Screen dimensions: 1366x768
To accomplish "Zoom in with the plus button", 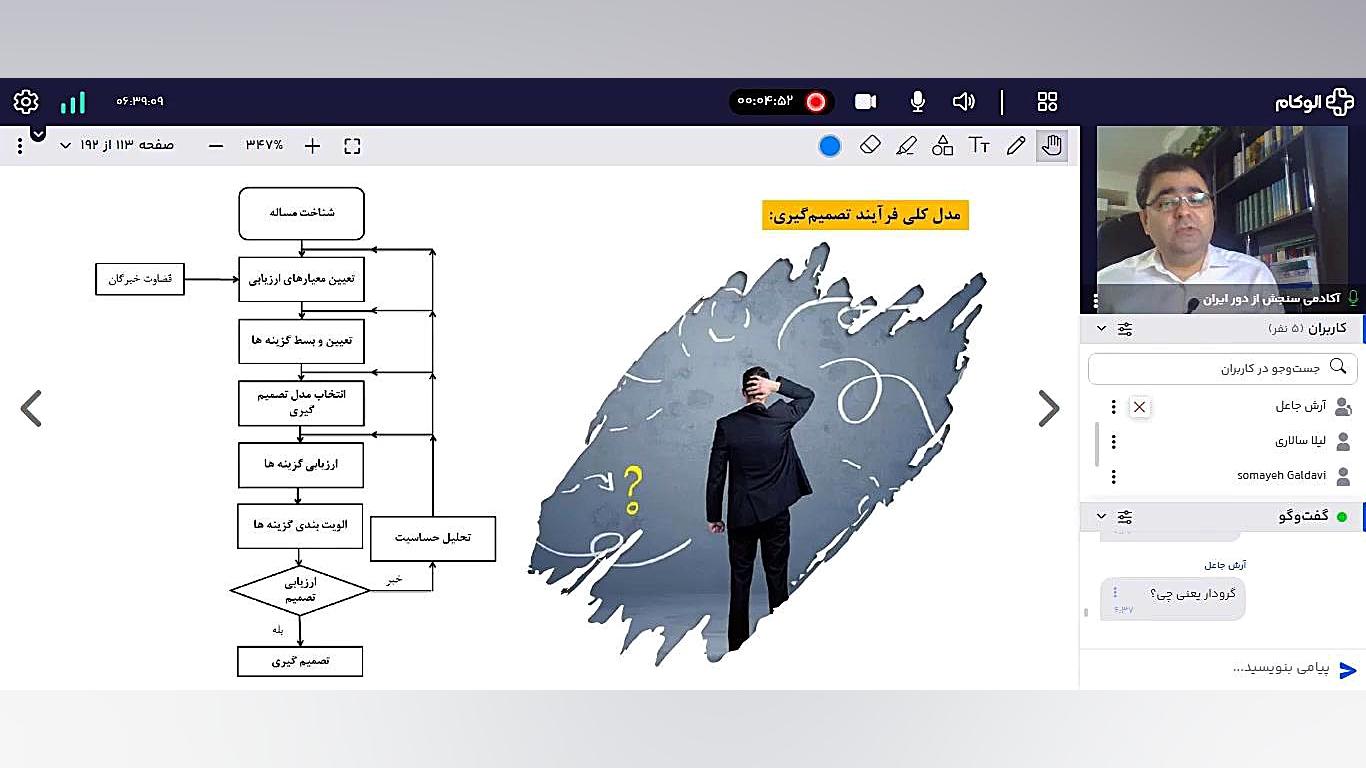I will [x=312, y=146].
